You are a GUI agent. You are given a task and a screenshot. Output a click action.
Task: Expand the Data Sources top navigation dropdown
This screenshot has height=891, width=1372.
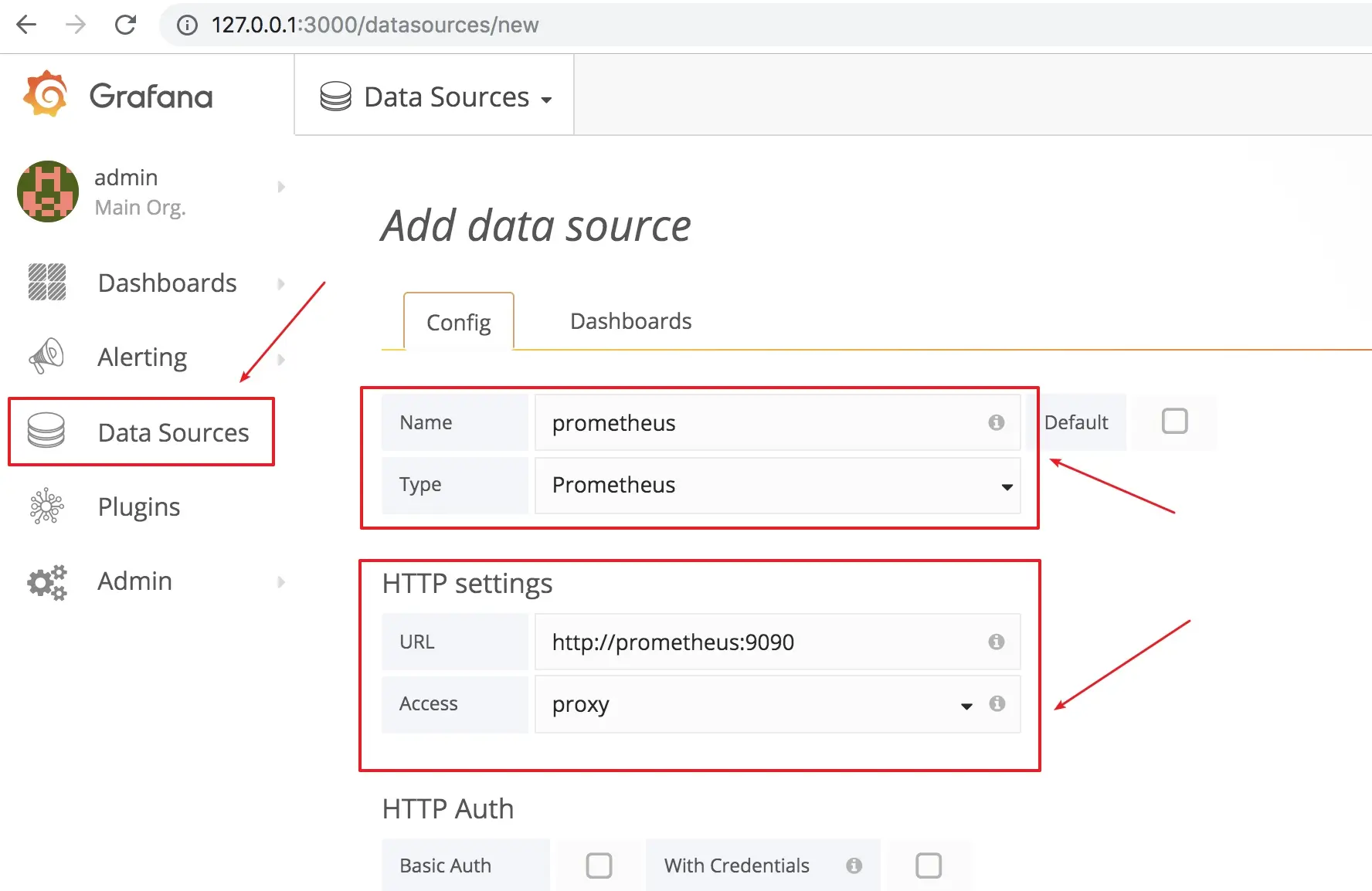[436, 97]
